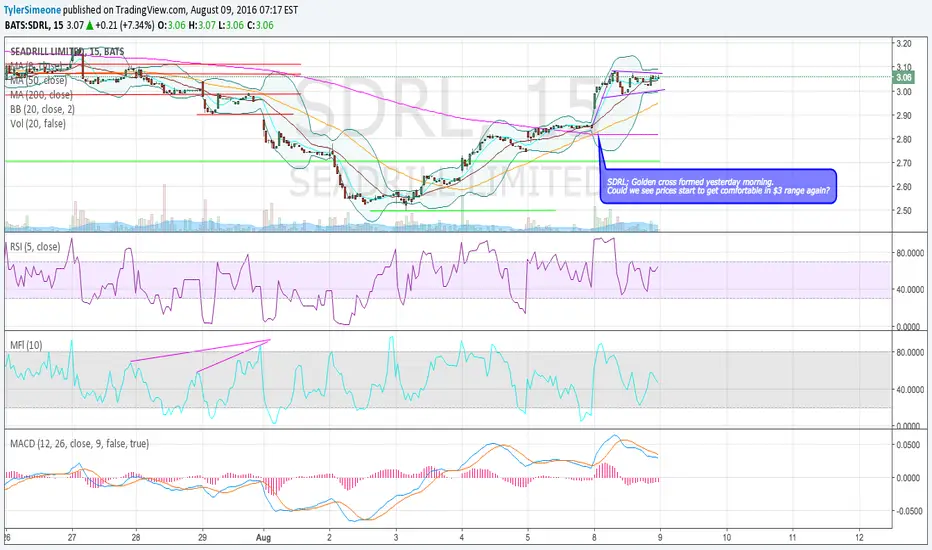Click the 3.00 price axis label

pyautogui.click(x=903, y=92)
